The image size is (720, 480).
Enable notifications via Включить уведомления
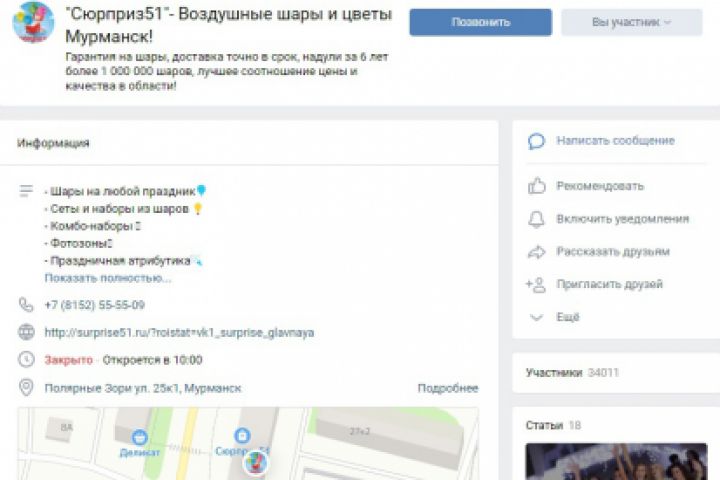tap(622, 219)
